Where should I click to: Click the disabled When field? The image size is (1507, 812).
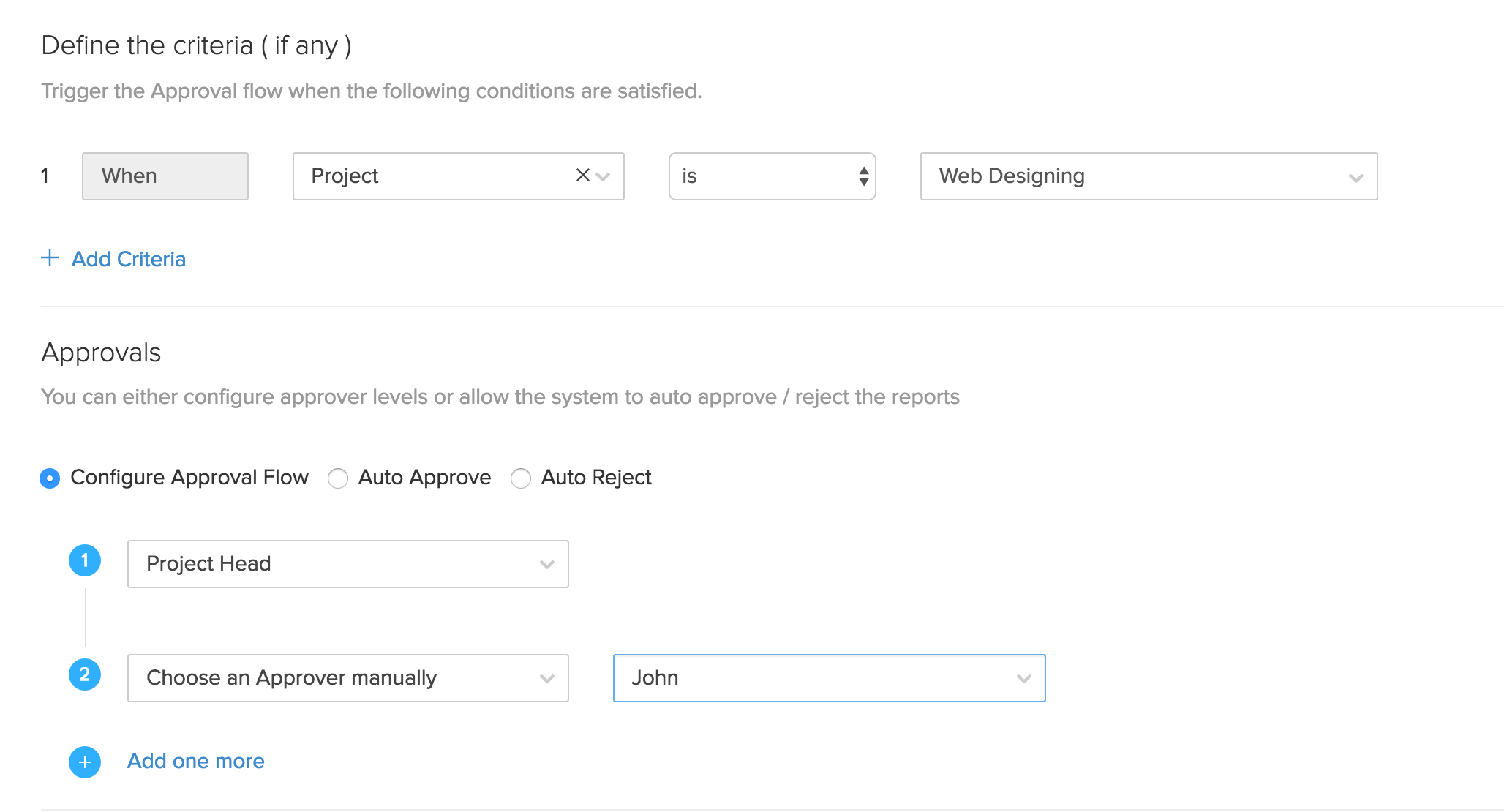point(165,176)
